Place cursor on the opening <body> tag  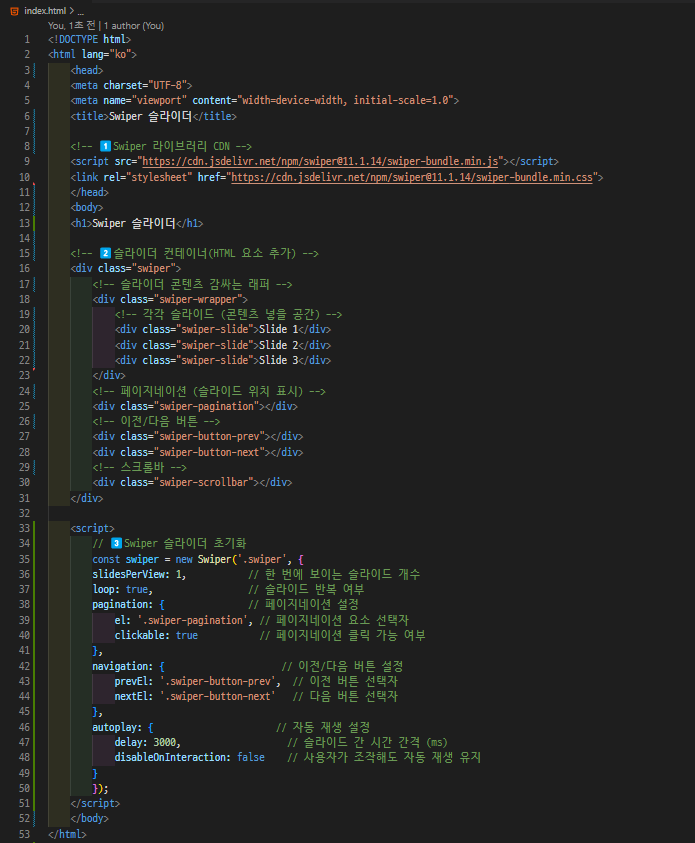(87, 207)
